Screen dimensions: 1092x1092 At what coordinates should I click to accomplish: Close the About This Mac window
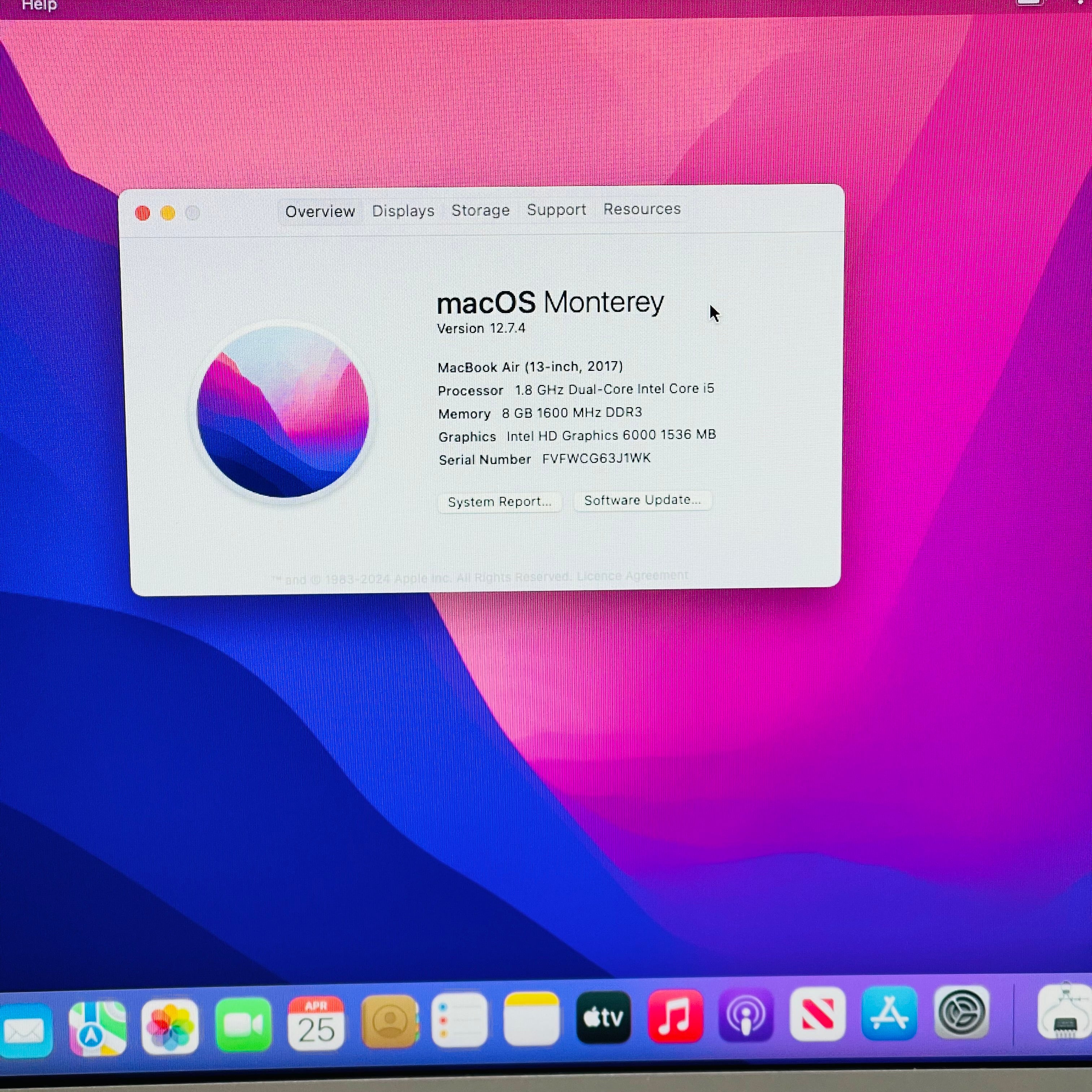[142, 213]
